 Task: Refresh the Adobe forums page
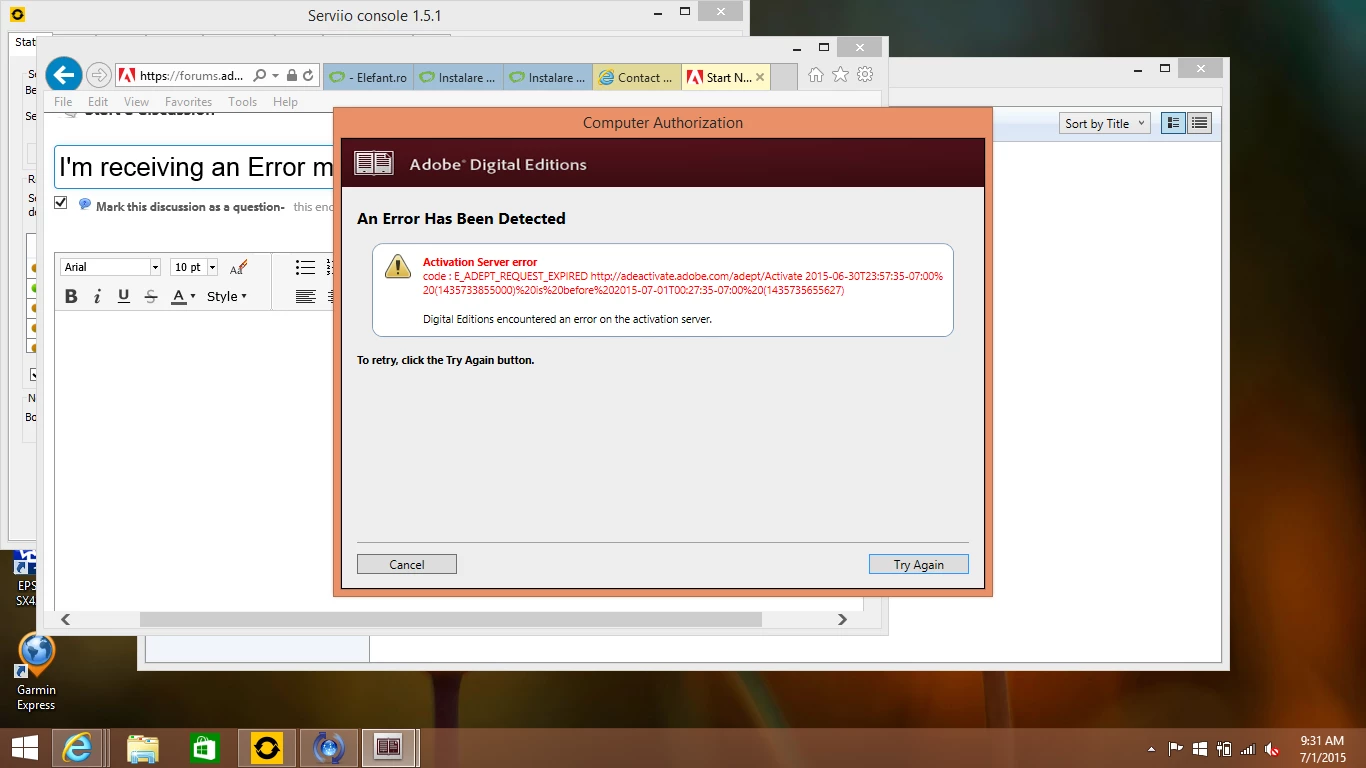tap(309, 75)
